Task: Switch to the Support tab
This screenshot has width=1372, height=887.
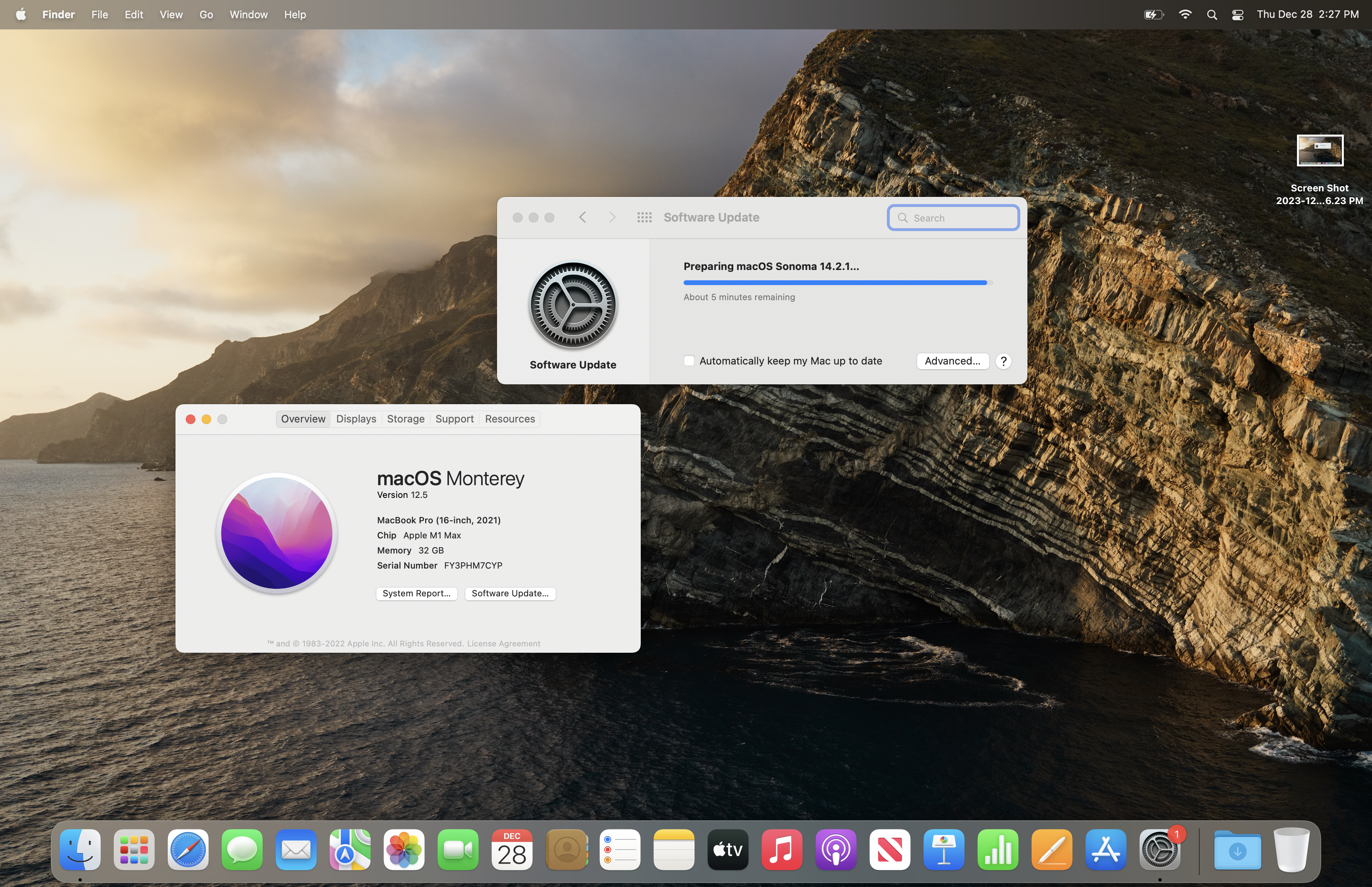Action: pos(454,419)
